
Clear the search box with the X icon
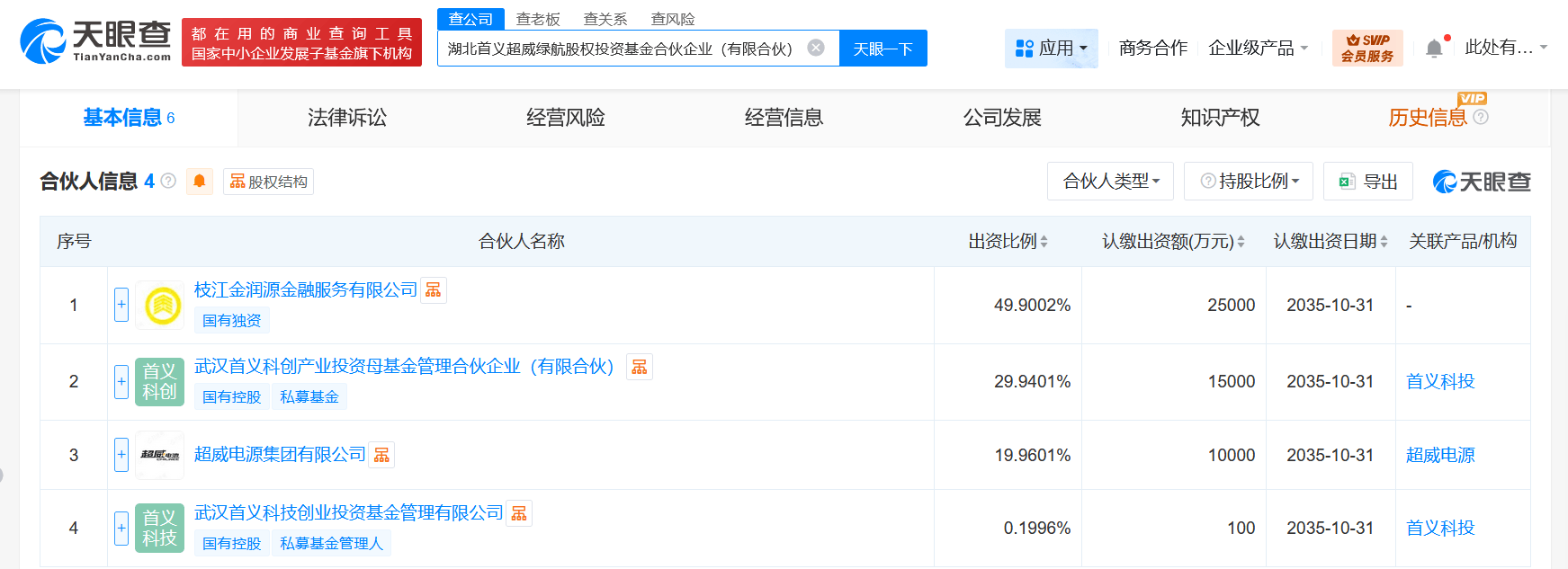[x=816, y=48]
